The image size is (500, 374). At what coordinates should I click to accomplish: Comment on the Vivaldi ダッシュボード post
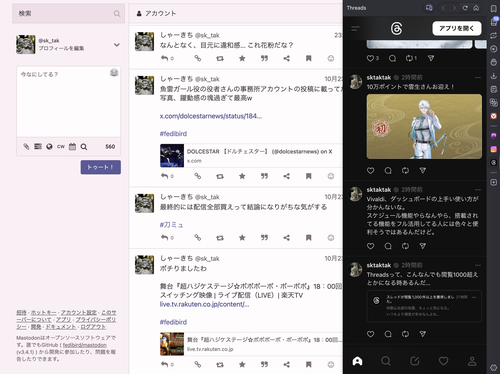[388, 246]
